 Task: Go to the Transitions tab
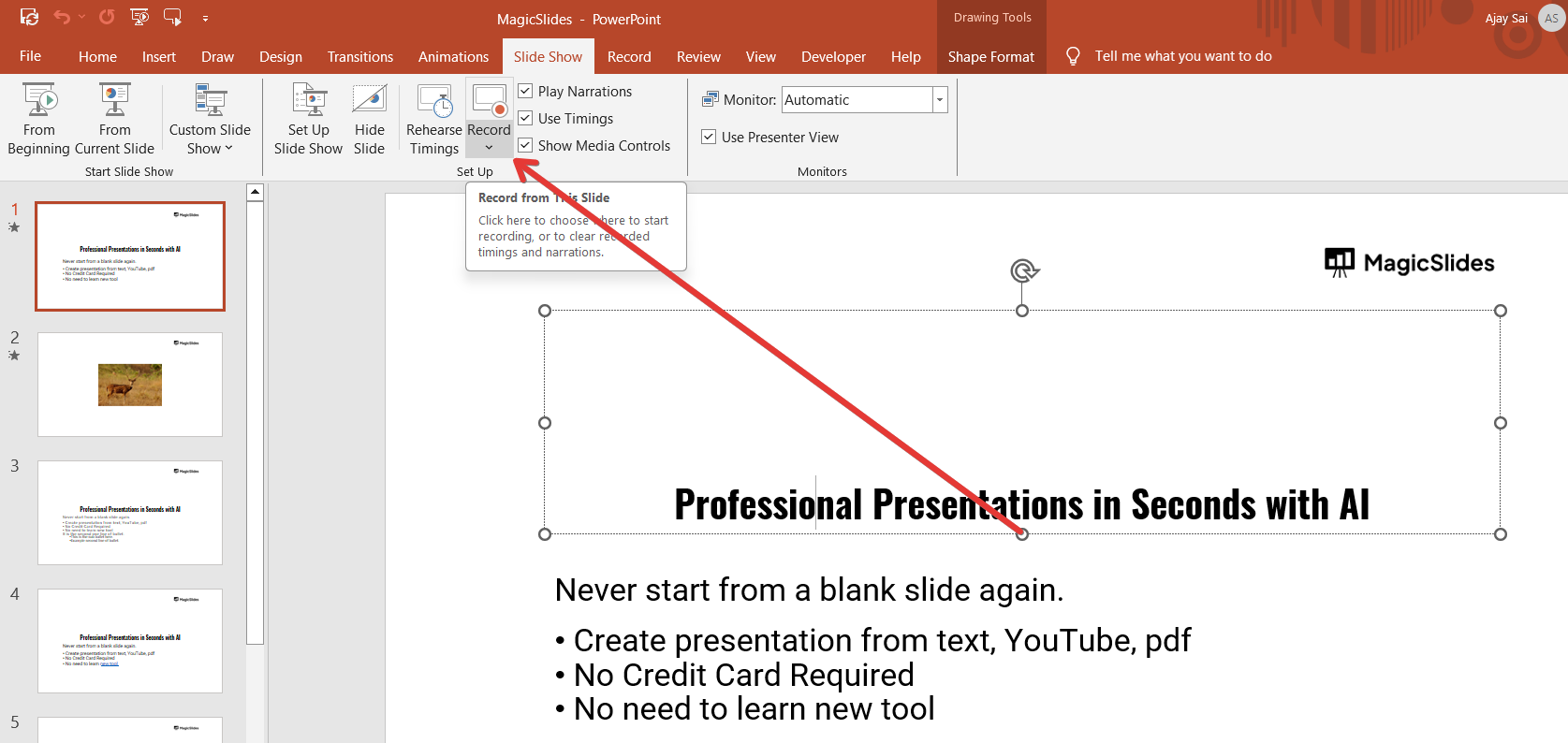tap(360, 56)
